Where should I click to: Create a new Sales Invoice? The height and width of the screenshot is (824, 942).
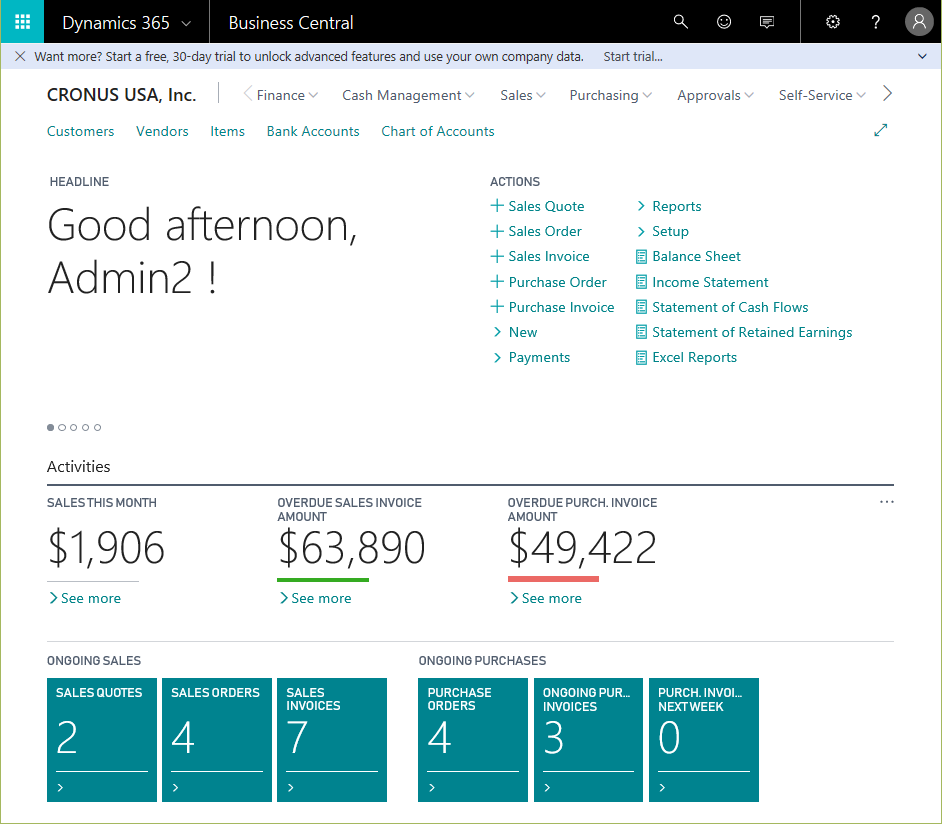tap(540, 256)
